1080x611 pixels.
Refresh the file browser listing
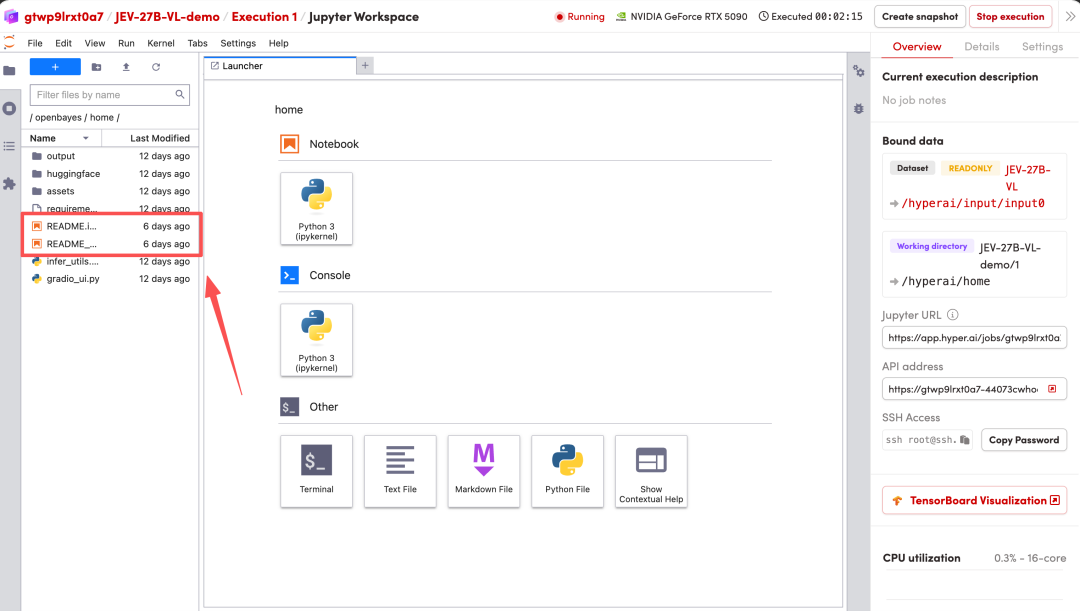click(156, 67)
